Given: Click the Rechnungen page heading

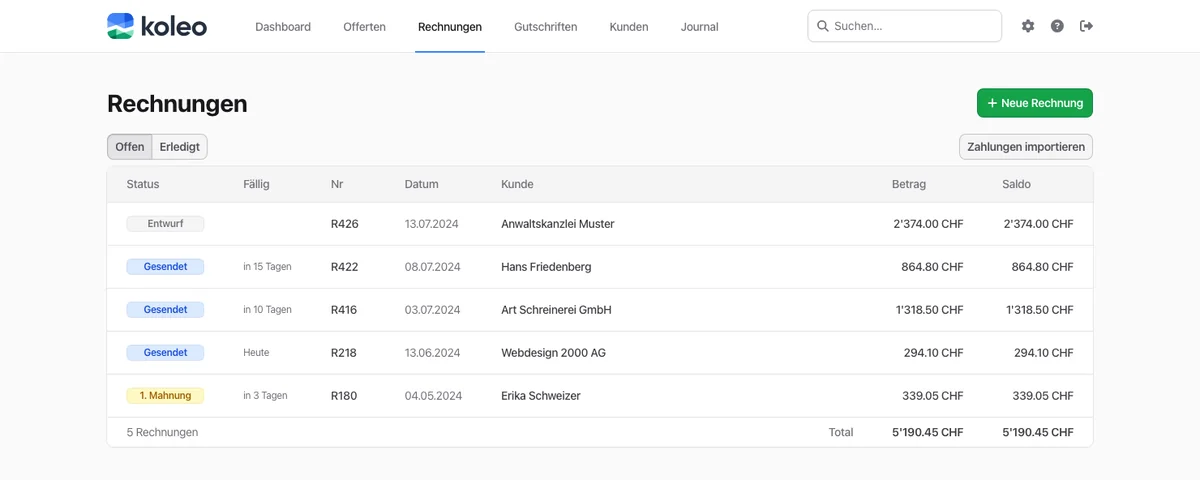Looking at the screenshot, I should click(x=177, y=104).
